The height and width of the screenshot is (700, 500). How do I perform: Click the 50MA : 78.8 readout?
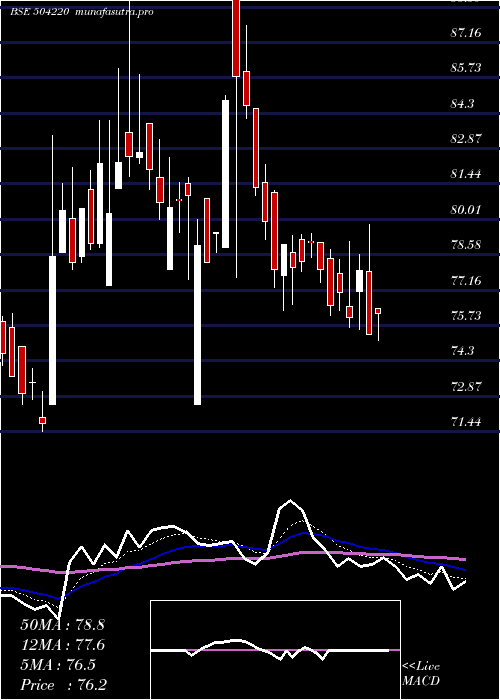point(62,625)
